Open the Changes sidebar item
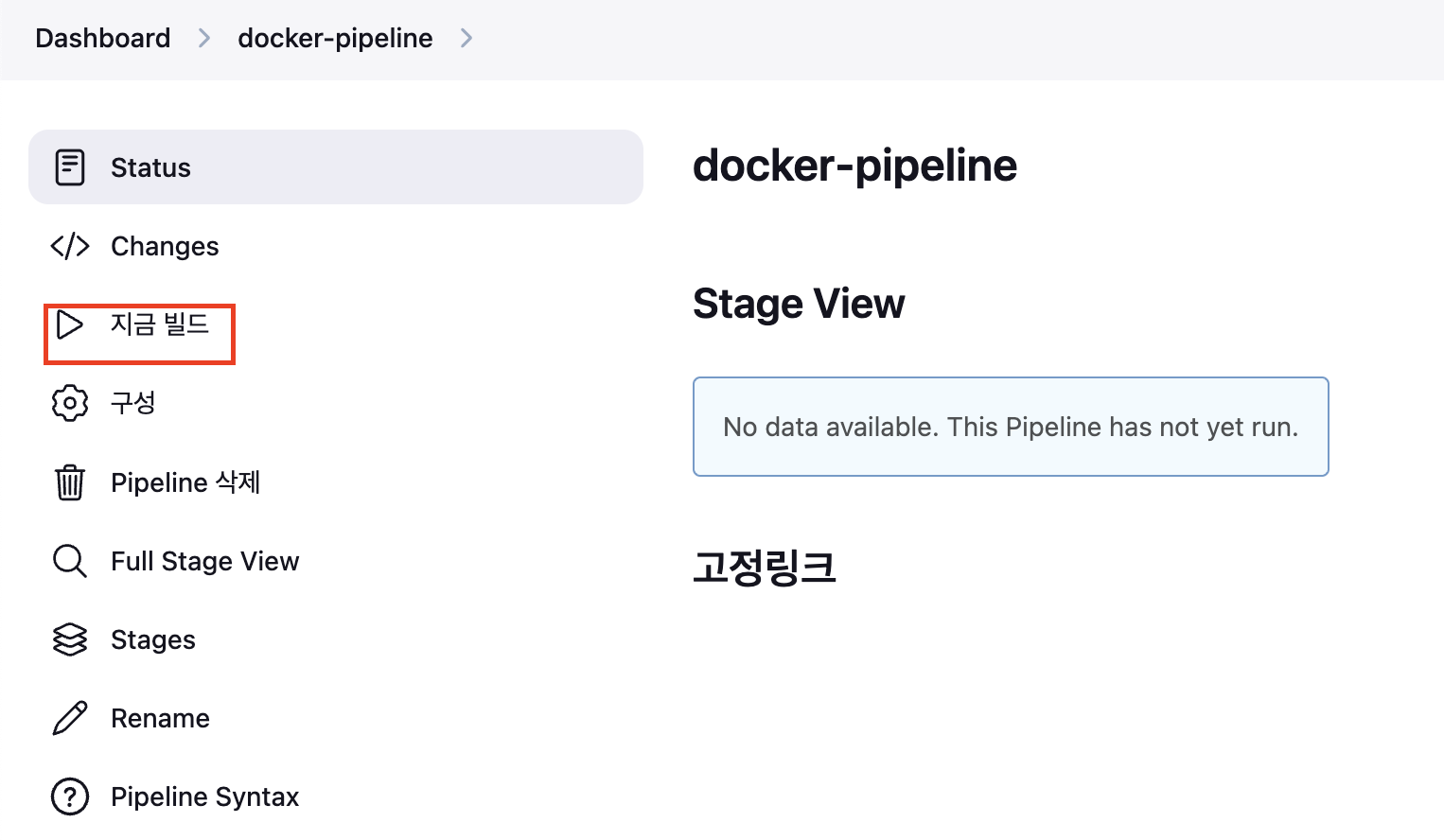1444x840 pixels. 165,246
